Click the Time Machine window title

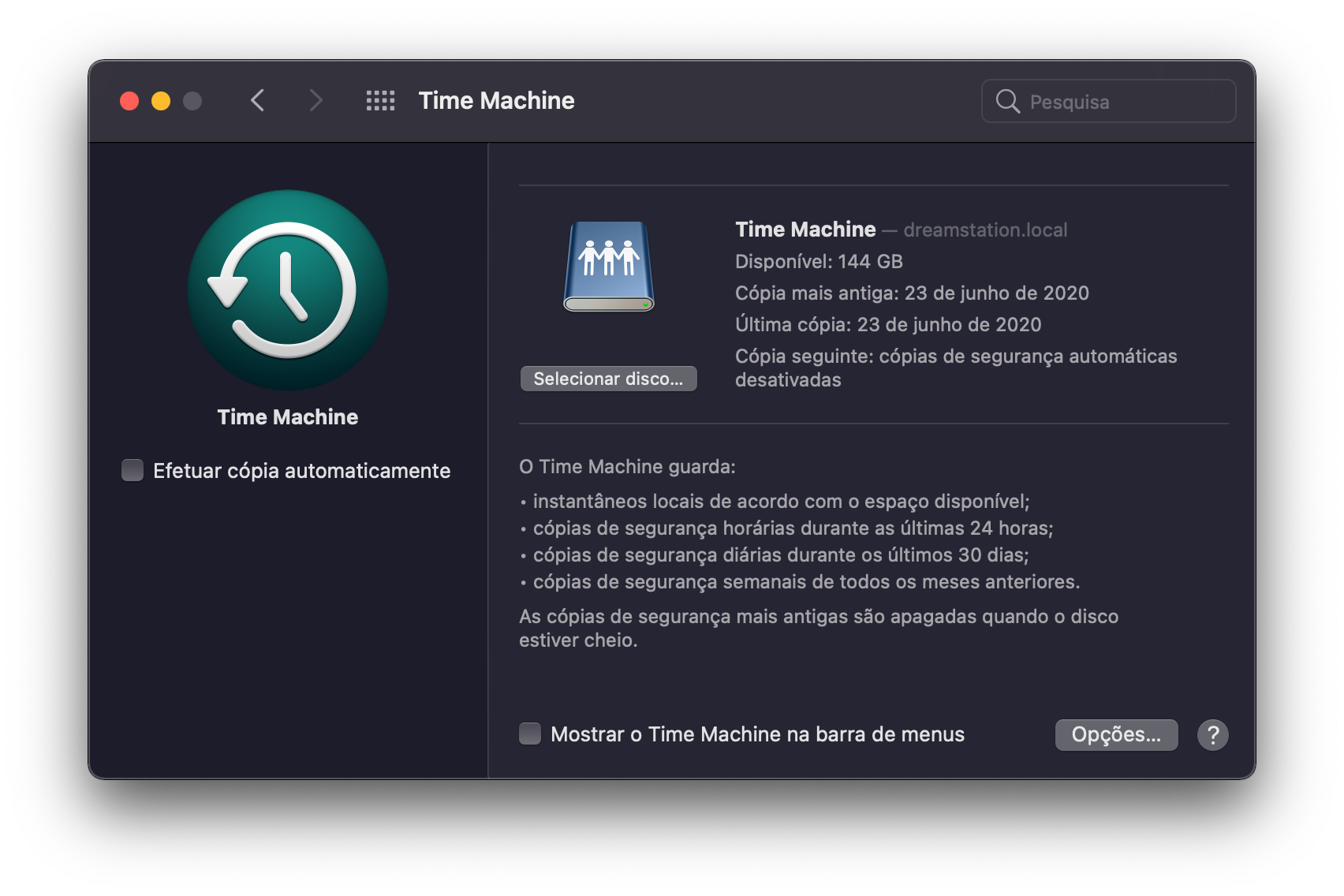click(x=496, y=100)
